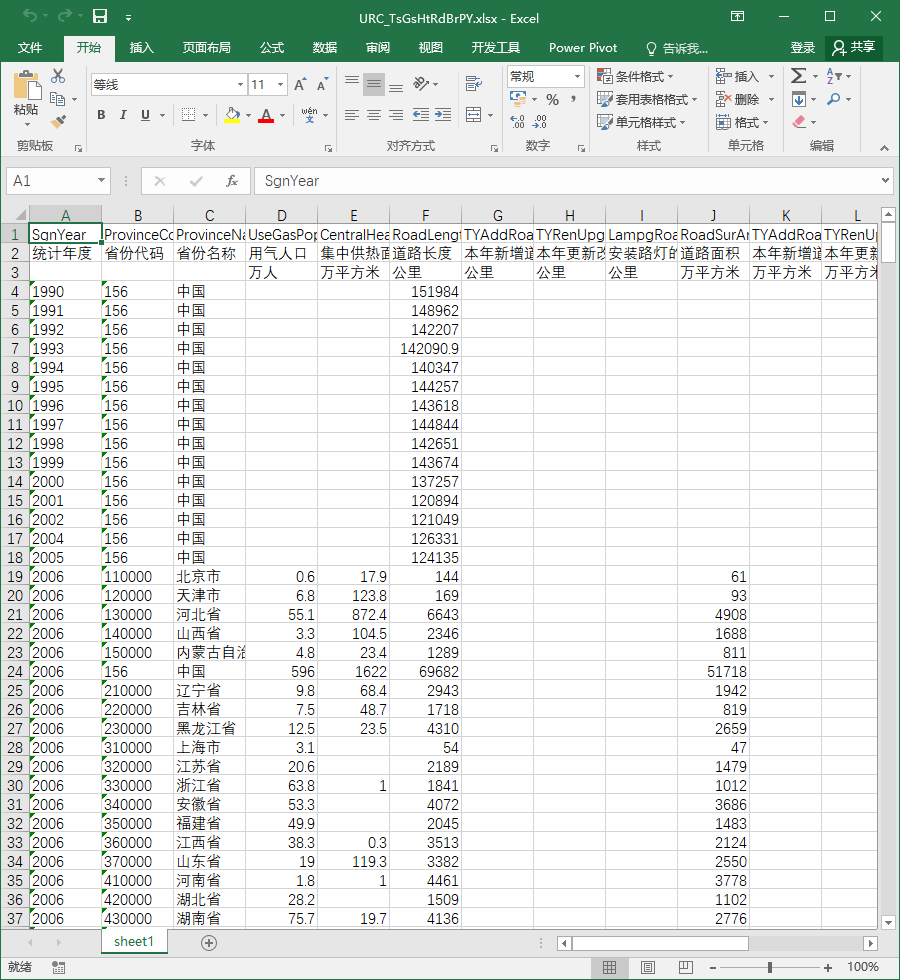Click the Increase Decimal icon
Screen dimensions: 900x980
click(518, 122)
